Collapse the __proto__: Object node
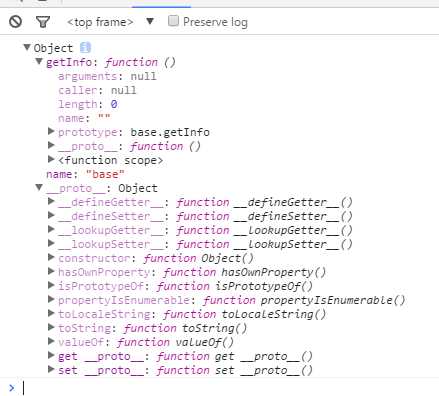 39,187
